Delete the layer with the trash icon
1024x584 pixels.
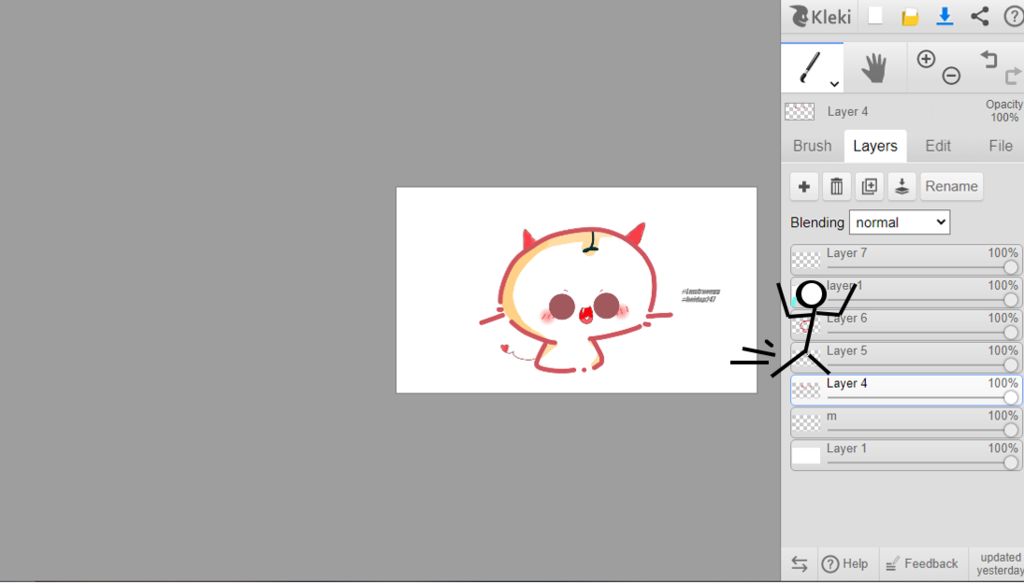(x=837, y=186)
